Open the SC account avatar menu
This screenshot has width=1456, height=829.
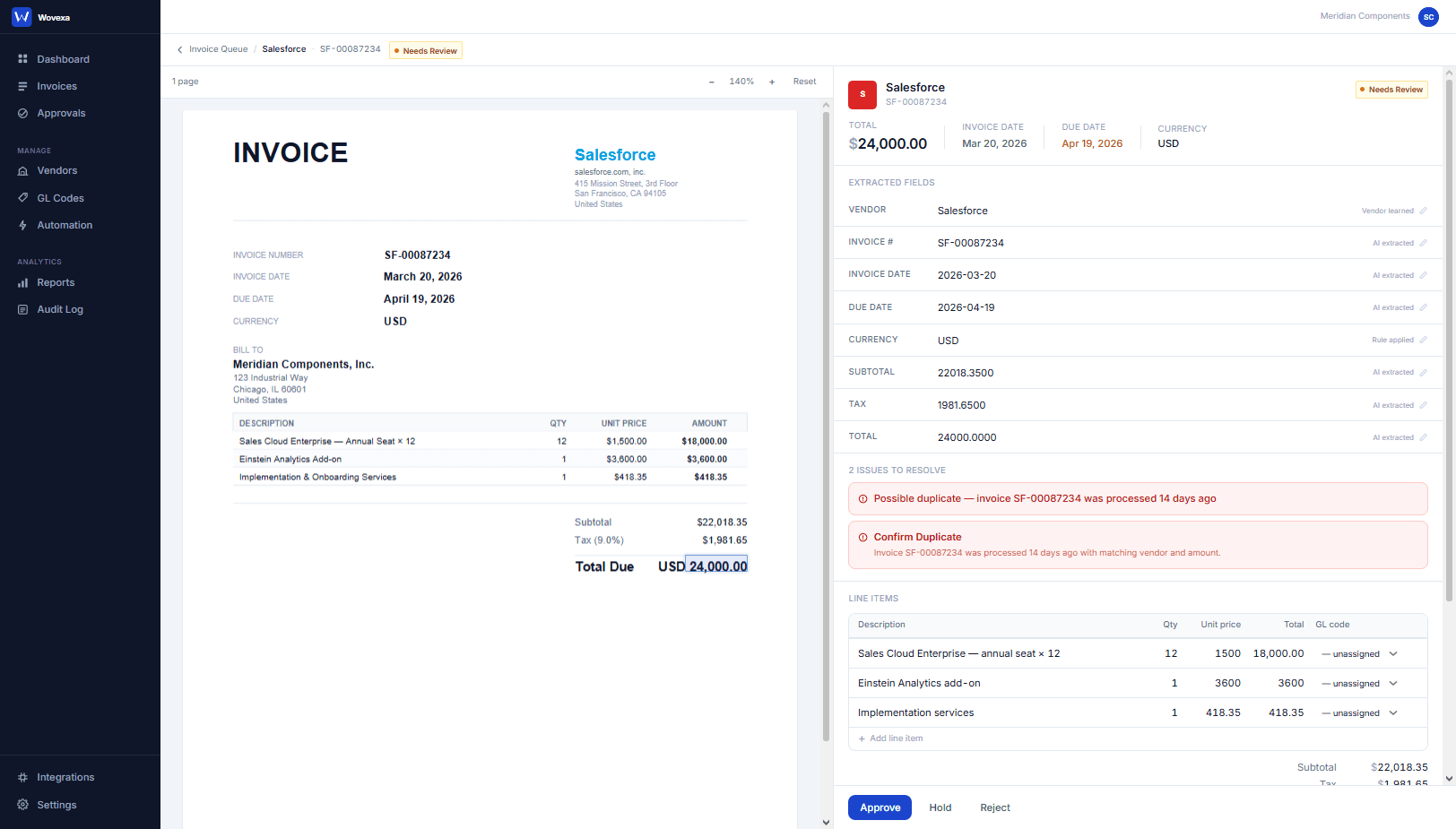pyautogui.click(x=1428, y=16)
